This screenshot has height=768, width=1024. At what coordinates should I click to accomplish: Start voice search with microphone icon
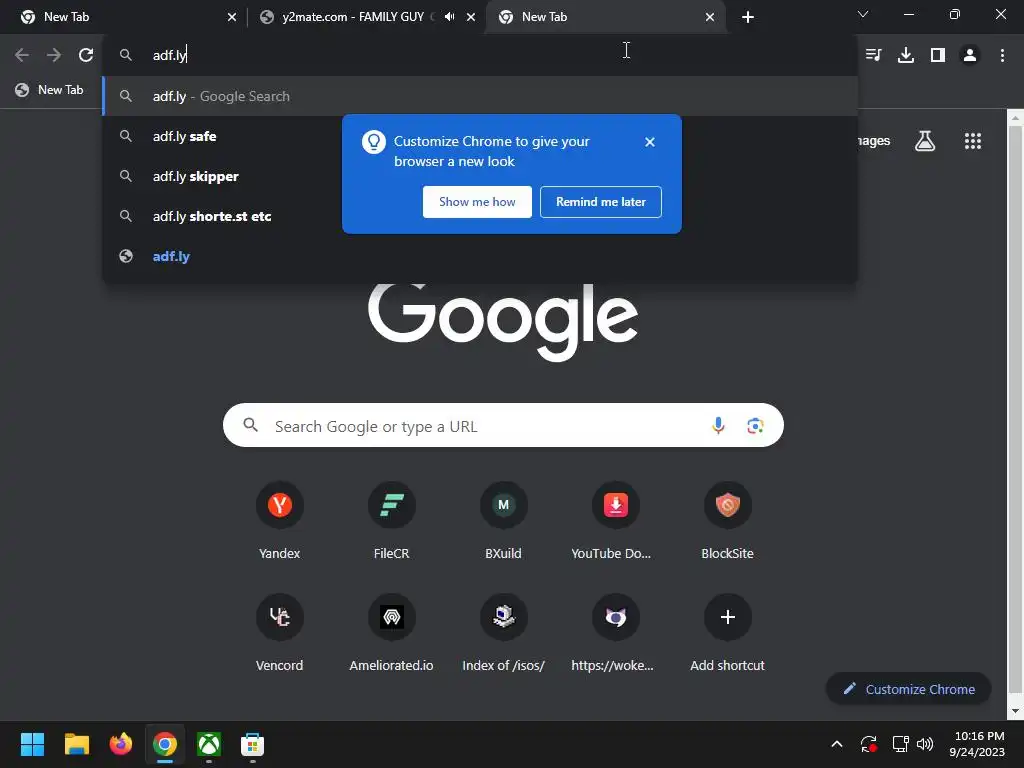pyautogui.click(x=718, y=426)
